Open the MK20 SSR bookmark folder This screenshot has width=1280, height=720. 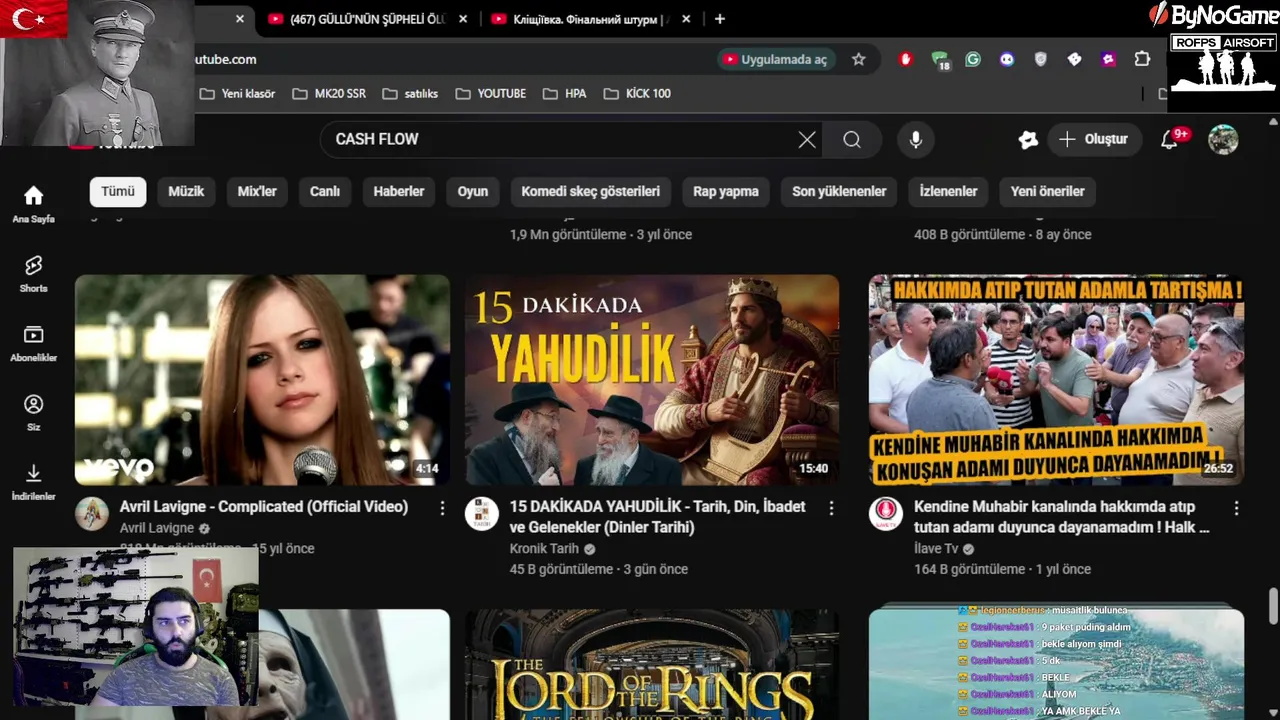coord(329,93)
